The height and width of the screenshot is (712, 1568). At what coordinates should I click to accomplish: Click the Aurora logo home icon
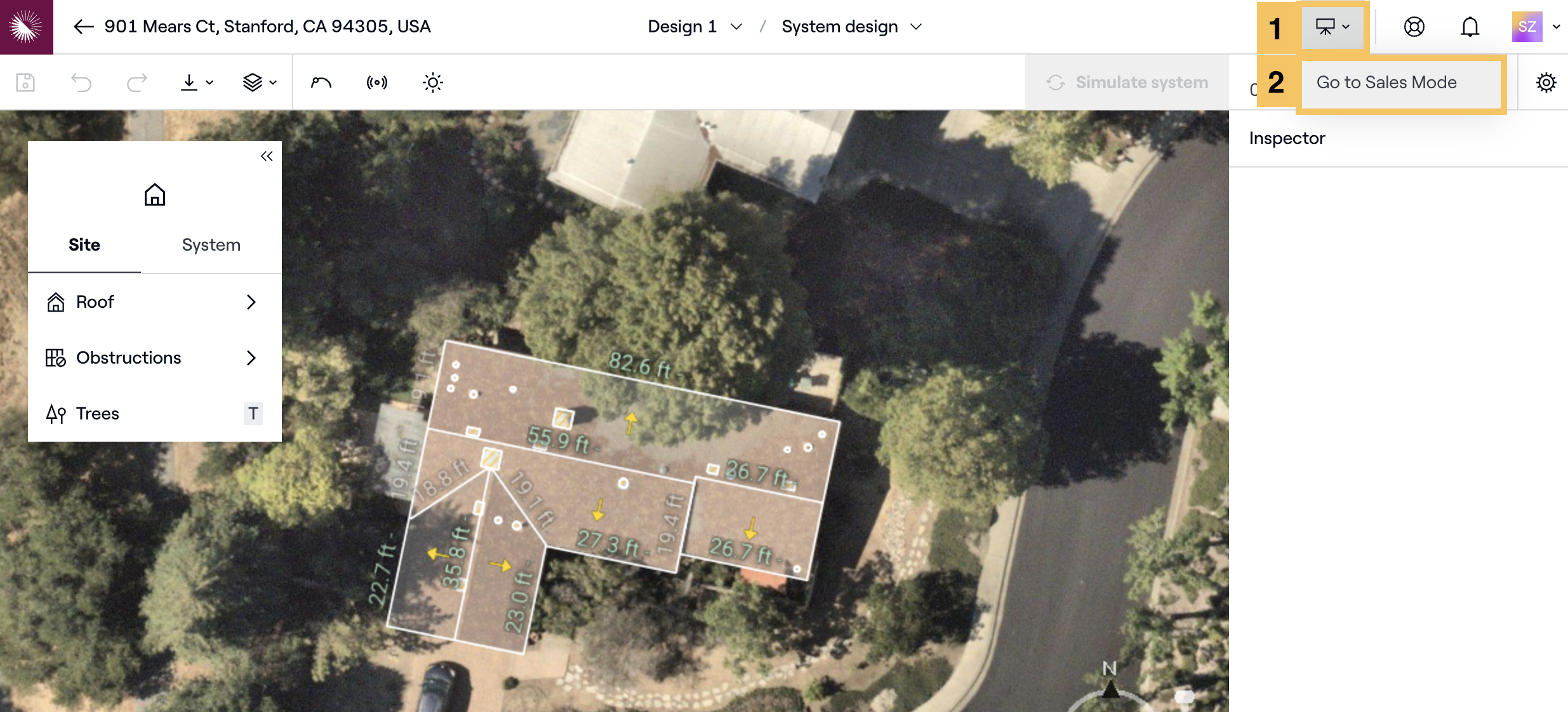(27, 27)
